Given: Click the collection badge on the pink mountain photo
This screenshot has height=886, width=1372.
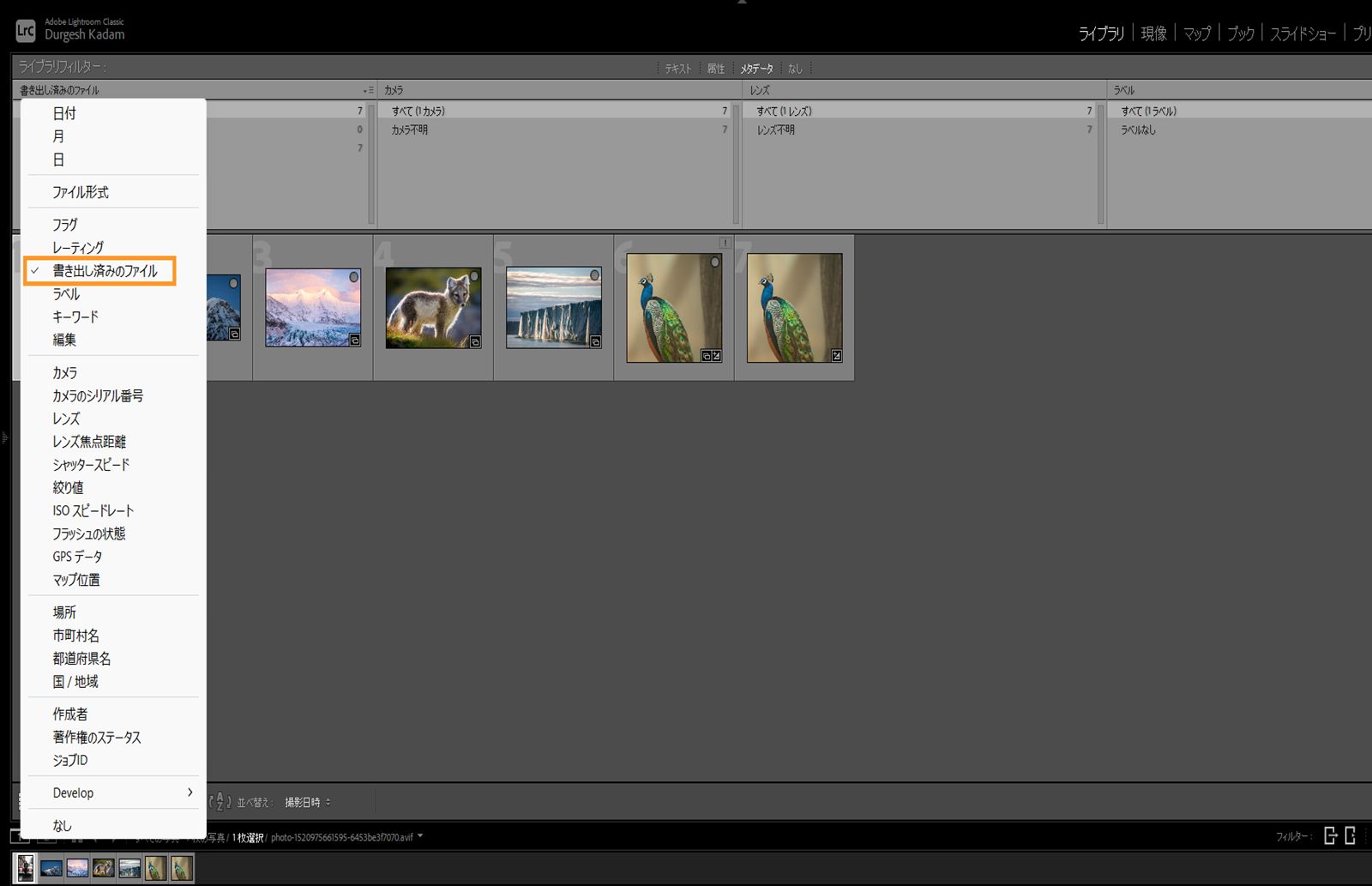Looking at the screenshot, I should coord(355,341).
